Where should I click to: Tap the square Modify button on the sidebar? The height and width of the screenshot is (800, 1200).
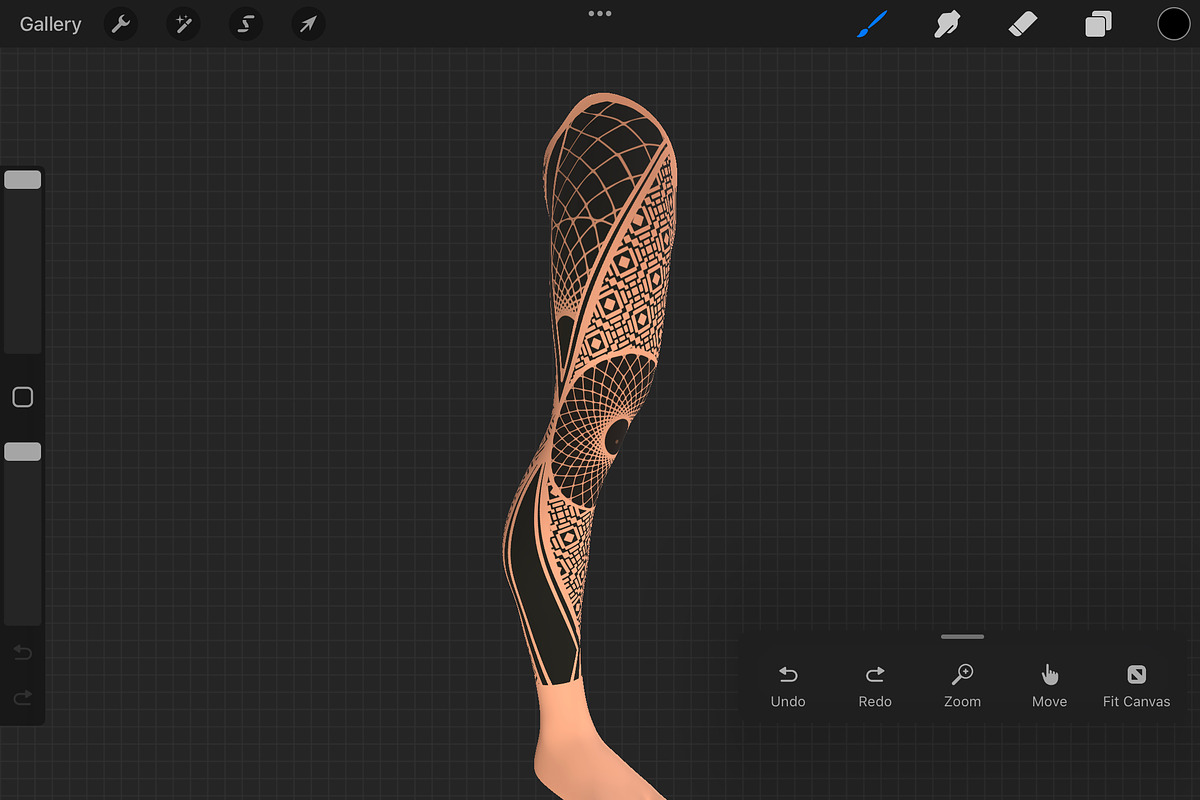pyautogui.click(x=22, y=396)
